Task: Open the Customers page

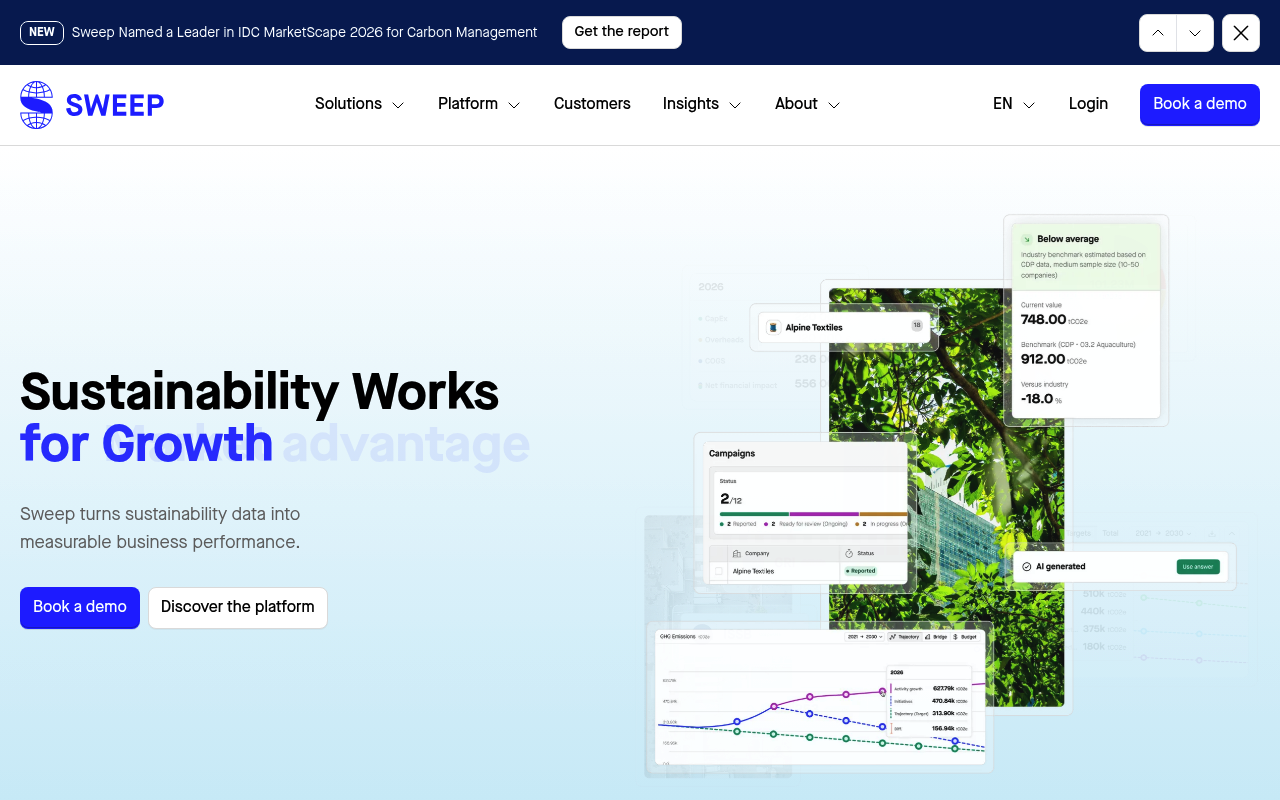Action: (x=592, y=104)
